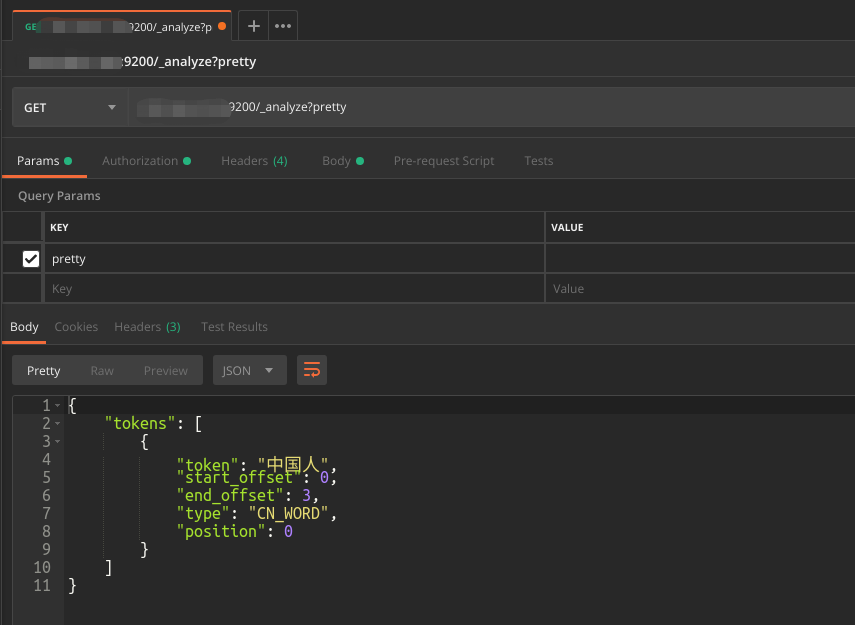Toggle line wrap icon in response toolbar
This screenshot has width=855, height=625.
click(x=312, y=370)
